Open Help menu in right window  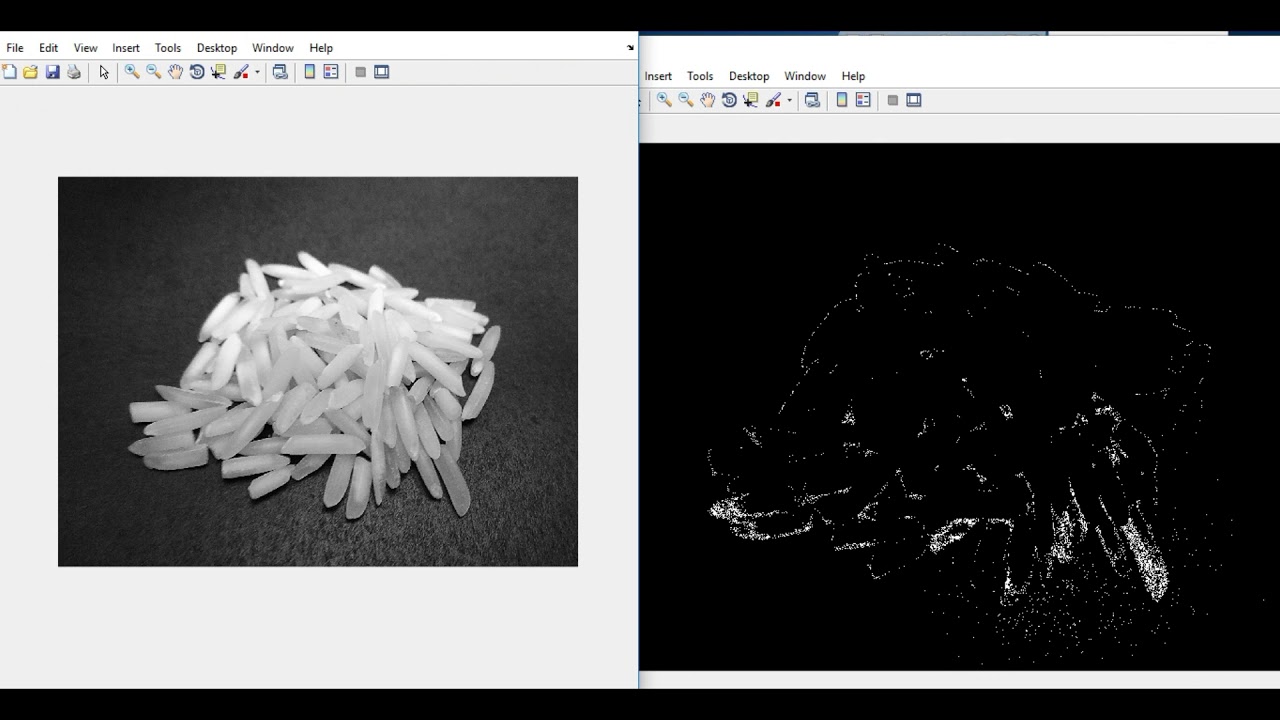pos(853,76)
